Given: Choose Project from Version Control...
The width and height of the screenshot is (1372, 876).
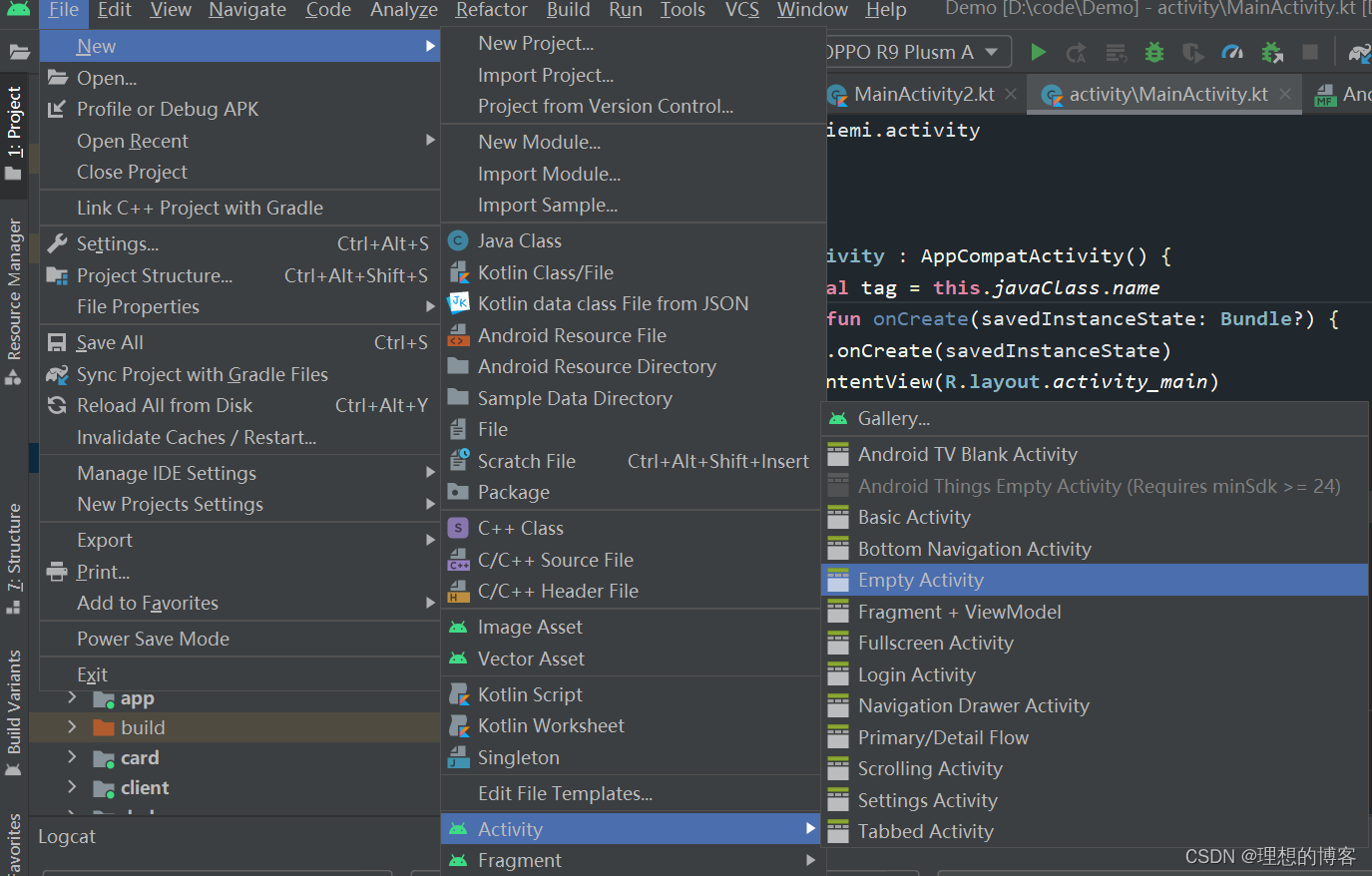Looking at the screenshot, I should coord(634,106).
